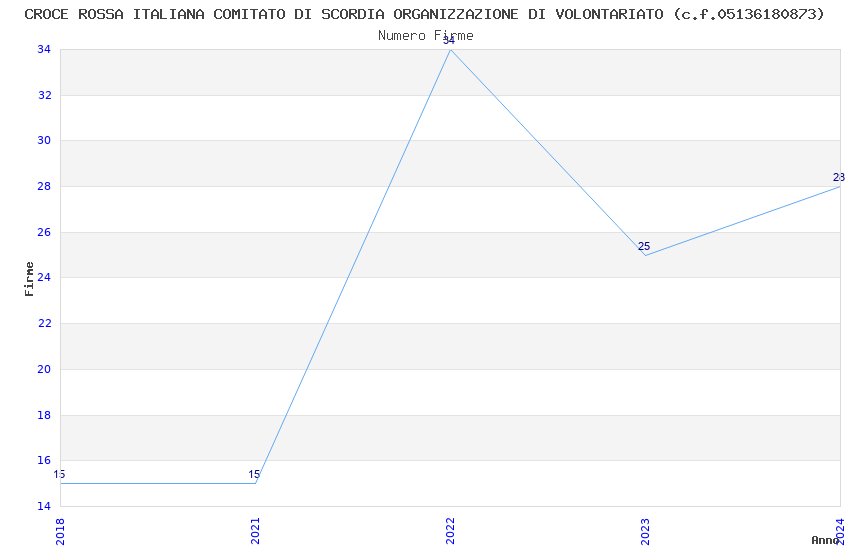This screenshot has width=850, height=550.
Task: Click the 'Firme' y-axis label
Action: (x=29, y=279)
